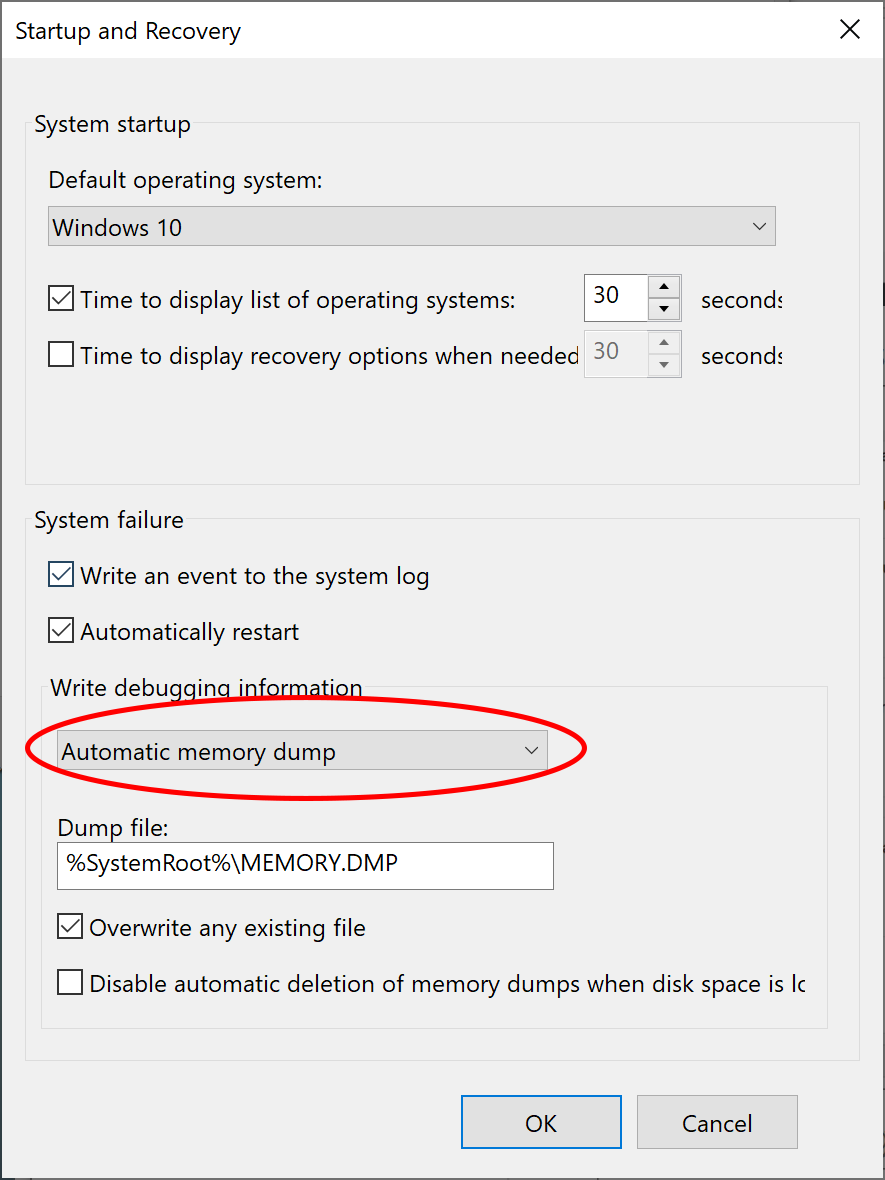
Task: Enable Time to display recovery options checkbox
Action: click(62, 355)
